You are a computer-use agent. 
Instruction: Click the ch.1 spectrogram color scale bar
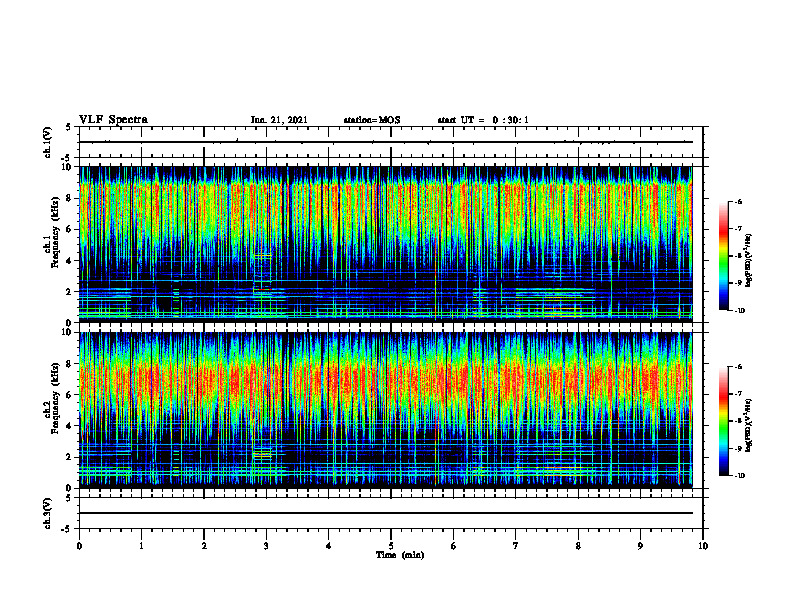coord(724,256)
